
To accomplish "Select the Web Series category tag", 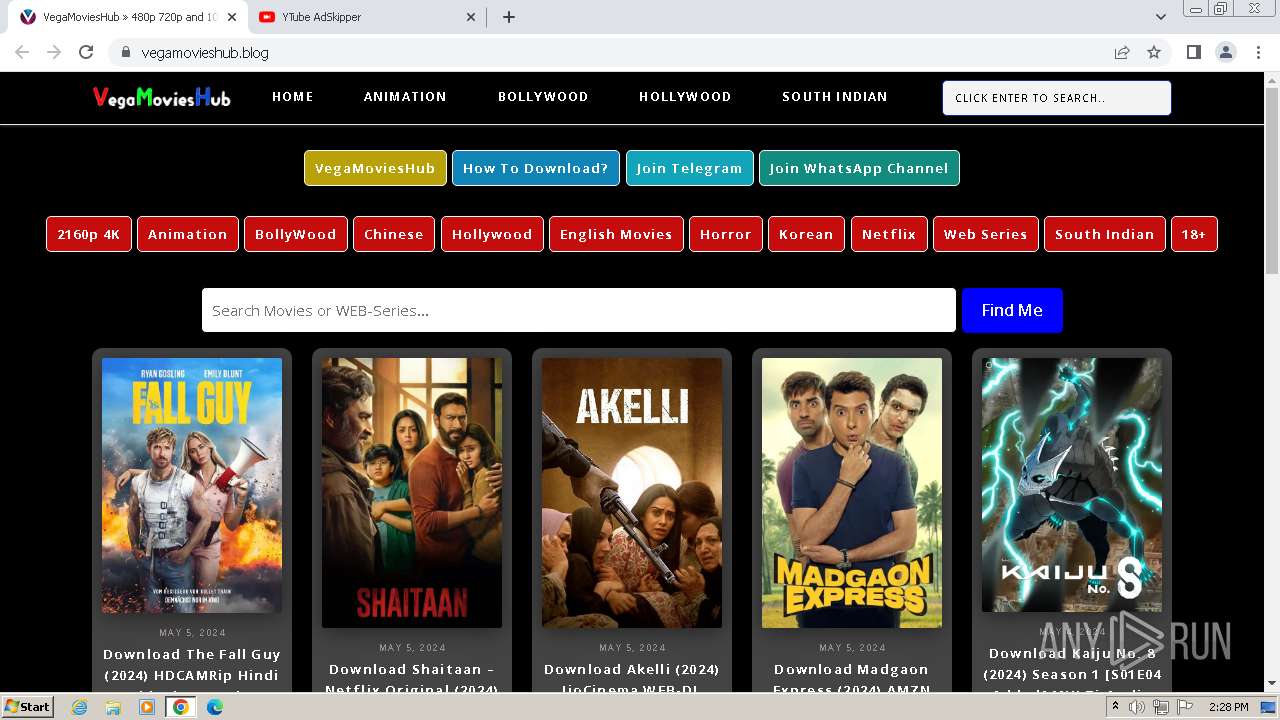I will coord(985,234).
